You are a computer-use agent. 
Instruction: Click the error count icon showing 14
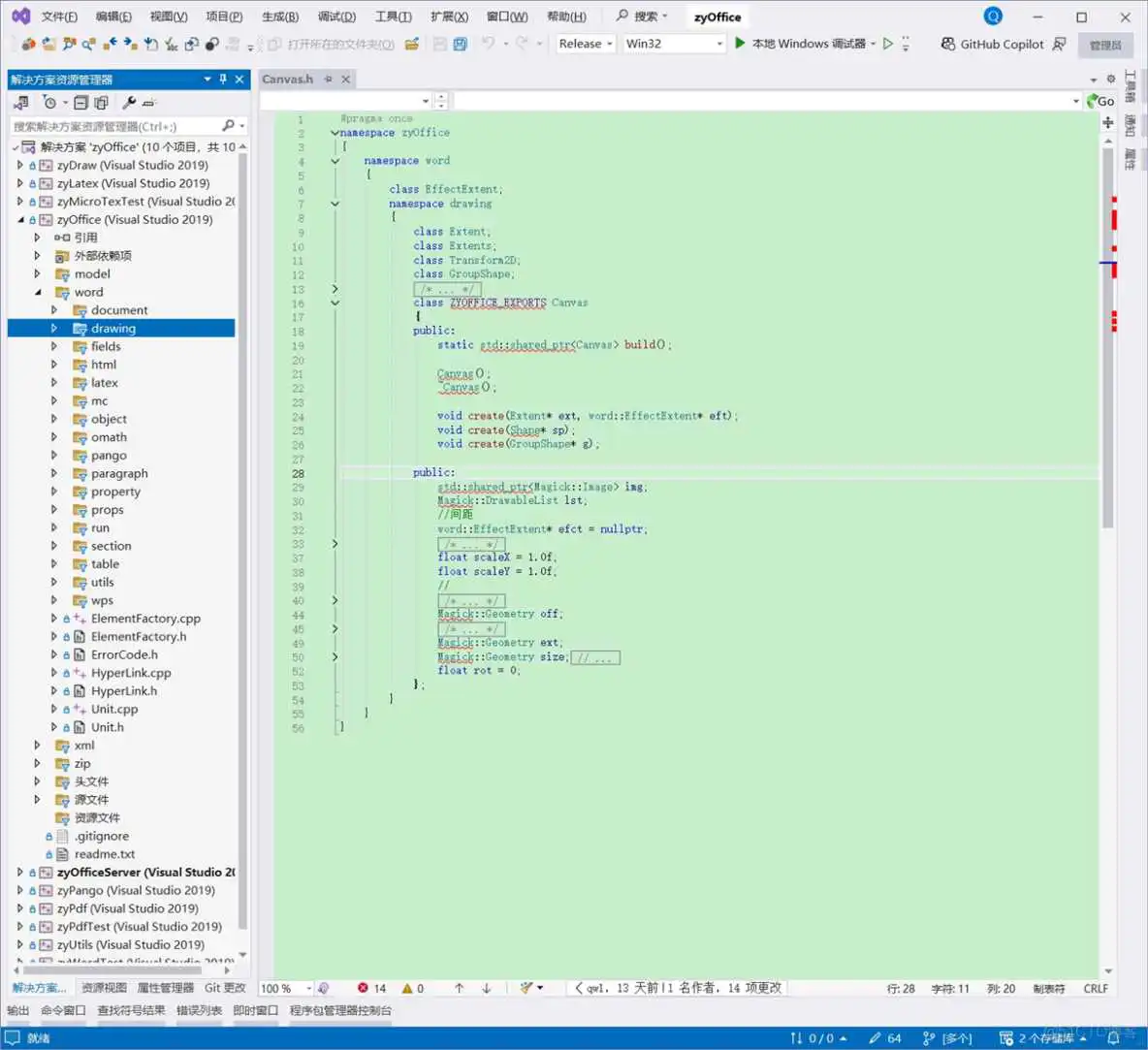pyautogui.click(x=363, y=988)
